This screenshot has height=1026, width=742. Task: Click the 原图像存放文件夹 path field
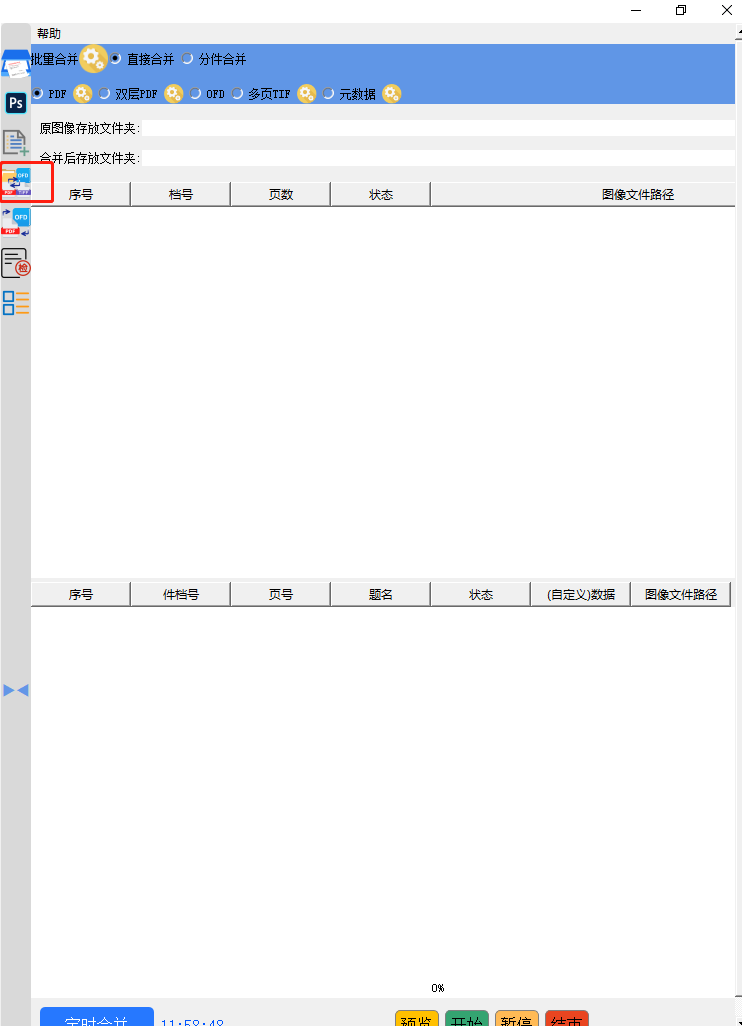438,128
